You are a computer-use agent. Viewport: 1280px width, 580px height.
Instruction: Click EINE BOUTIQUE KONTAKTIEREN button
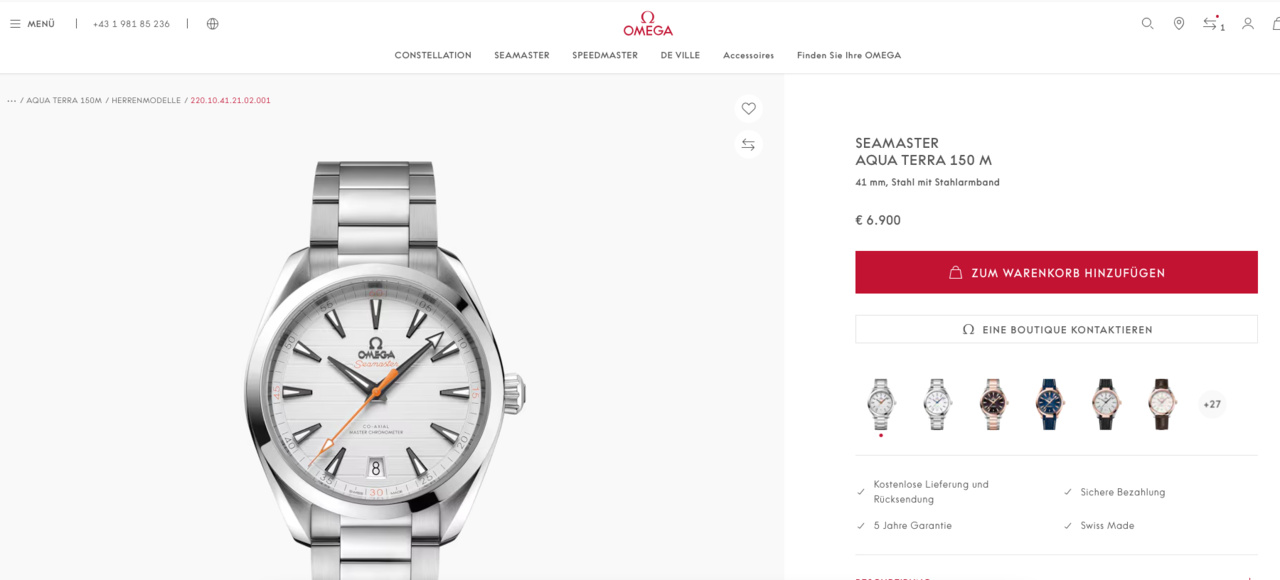pos(1056,329)
